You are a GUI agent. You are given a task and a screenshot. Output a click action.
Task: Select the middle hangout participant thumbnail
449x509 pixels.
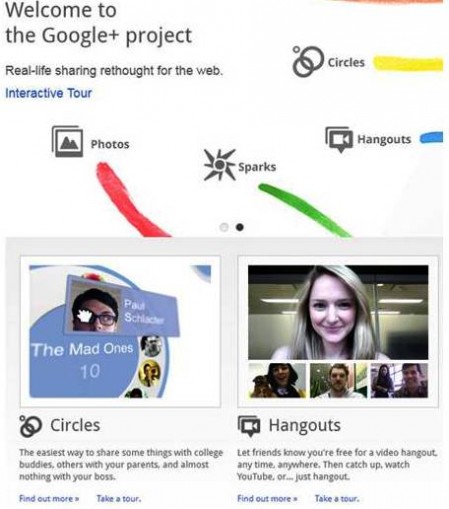point(338,380)
